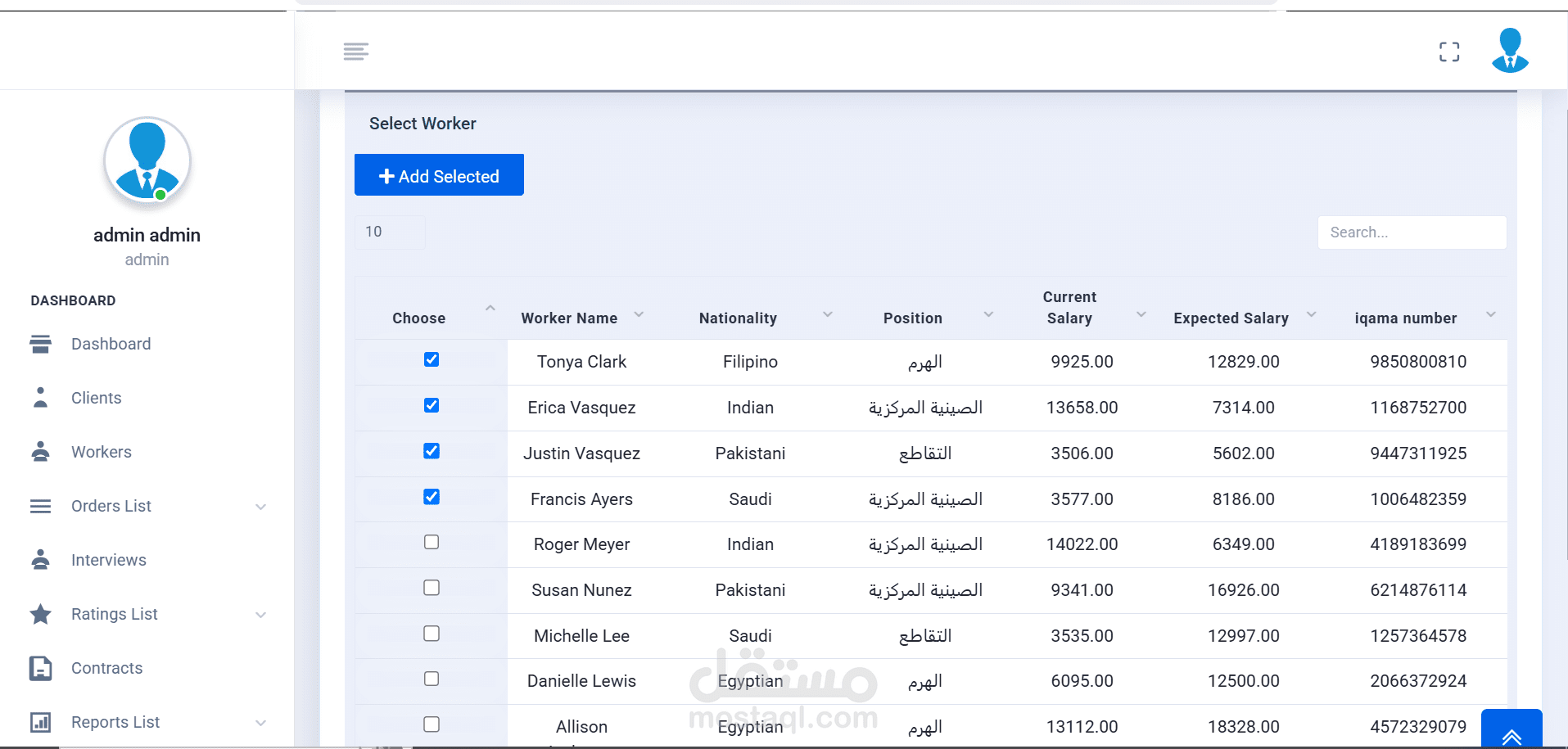Image resolution: width=1568 pixels, height=749 pixels.
Task: Go to the Interviews menu item
Action: 108,560
